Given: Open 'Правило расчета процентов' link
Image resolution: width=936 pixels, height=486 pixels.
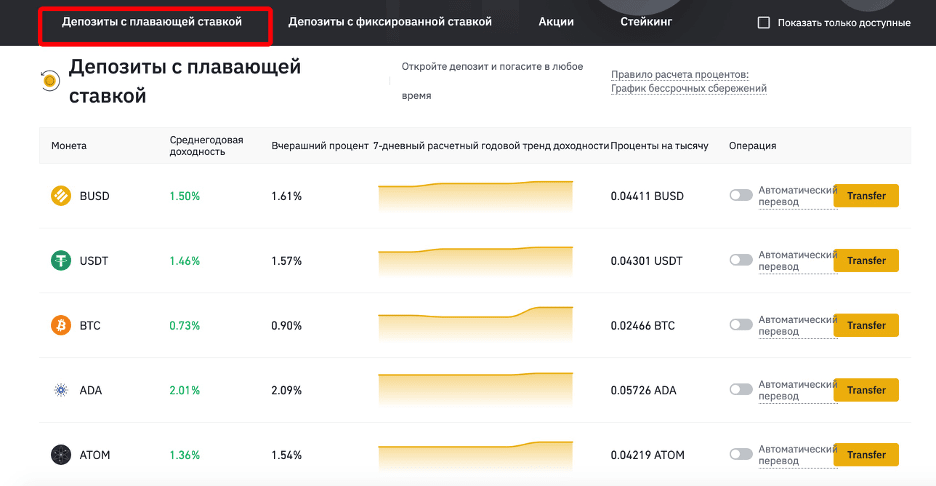Looking at the screenshot, I should (679, 75).
